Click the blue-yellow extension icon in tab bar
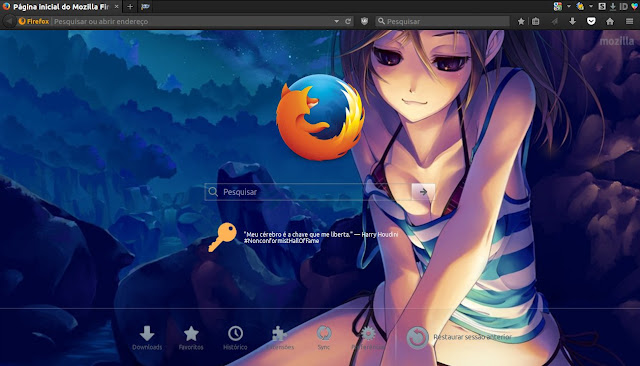Image resolution: width=640 pixels, height=366 pixels. coord(580,6)
